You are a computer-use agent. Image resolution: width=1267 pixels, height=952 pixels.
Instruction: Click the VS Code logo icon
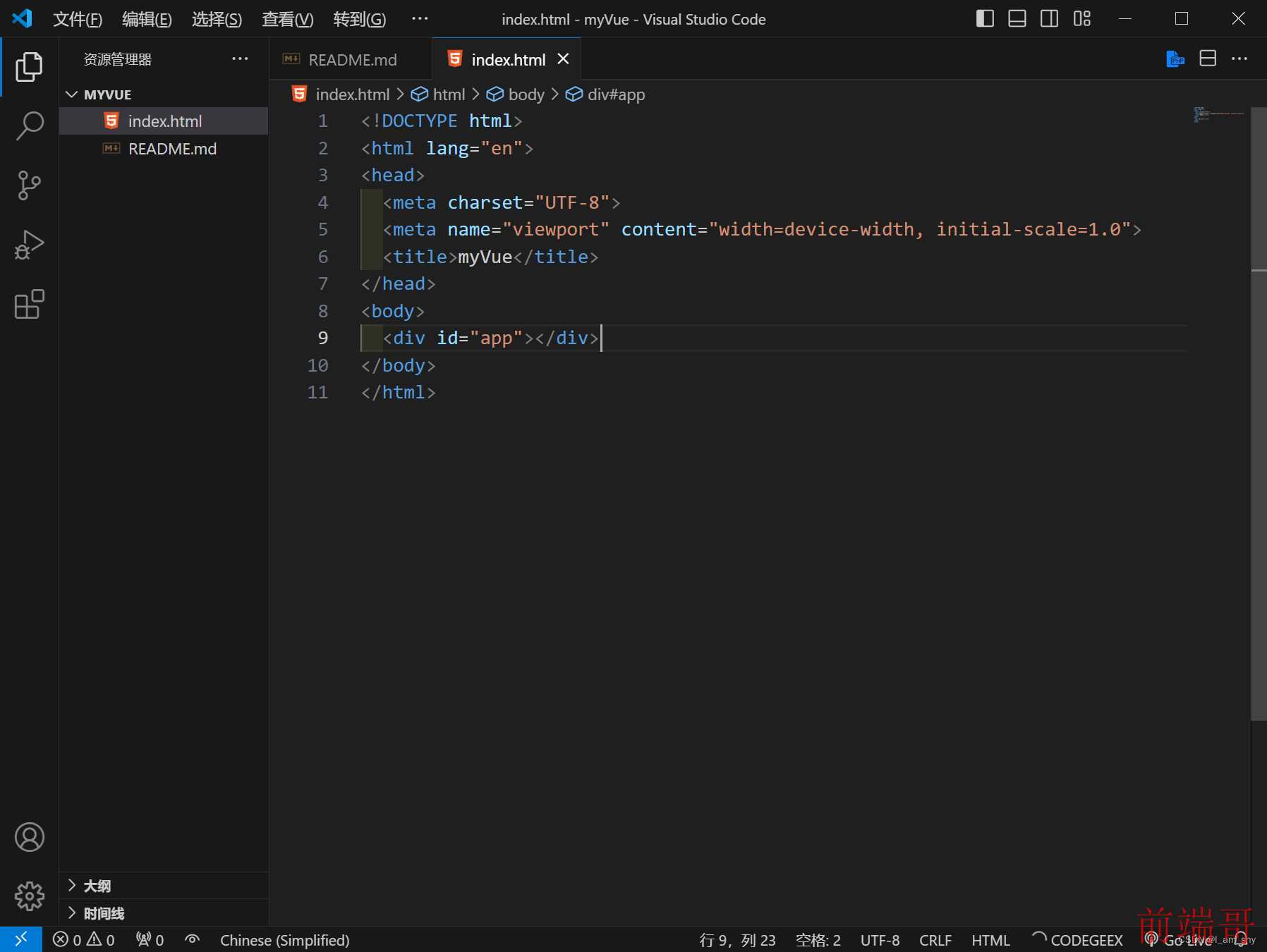(x=22, y=18)
